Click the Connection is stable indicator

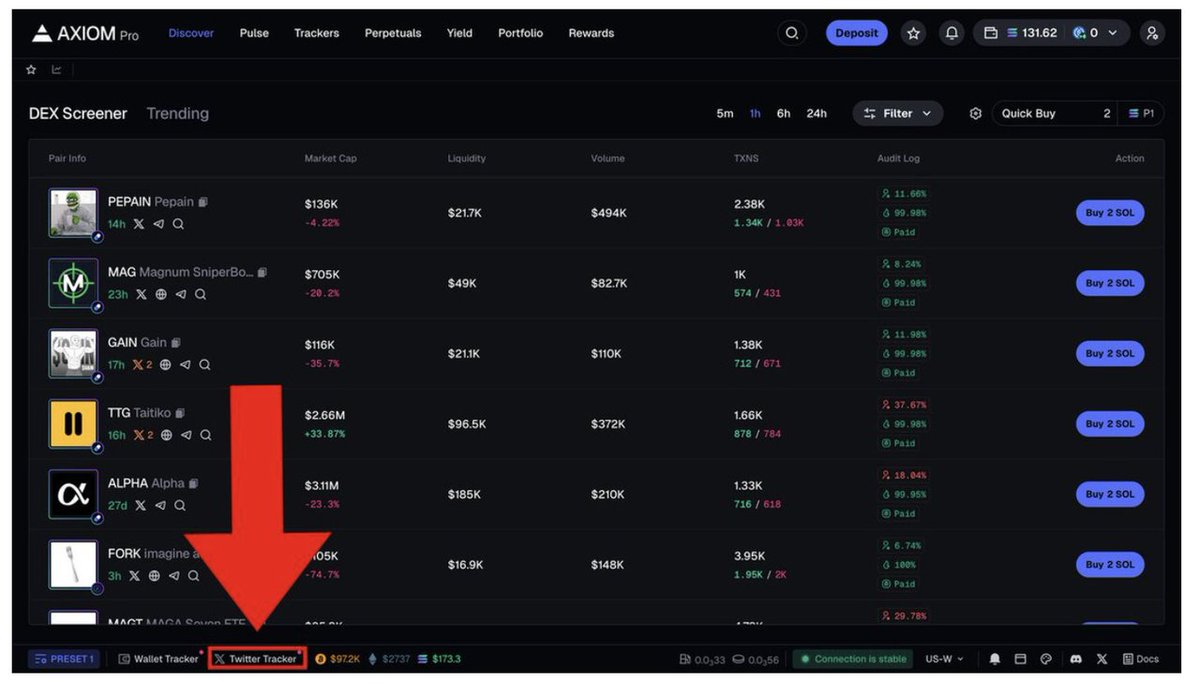click(853, 659)
